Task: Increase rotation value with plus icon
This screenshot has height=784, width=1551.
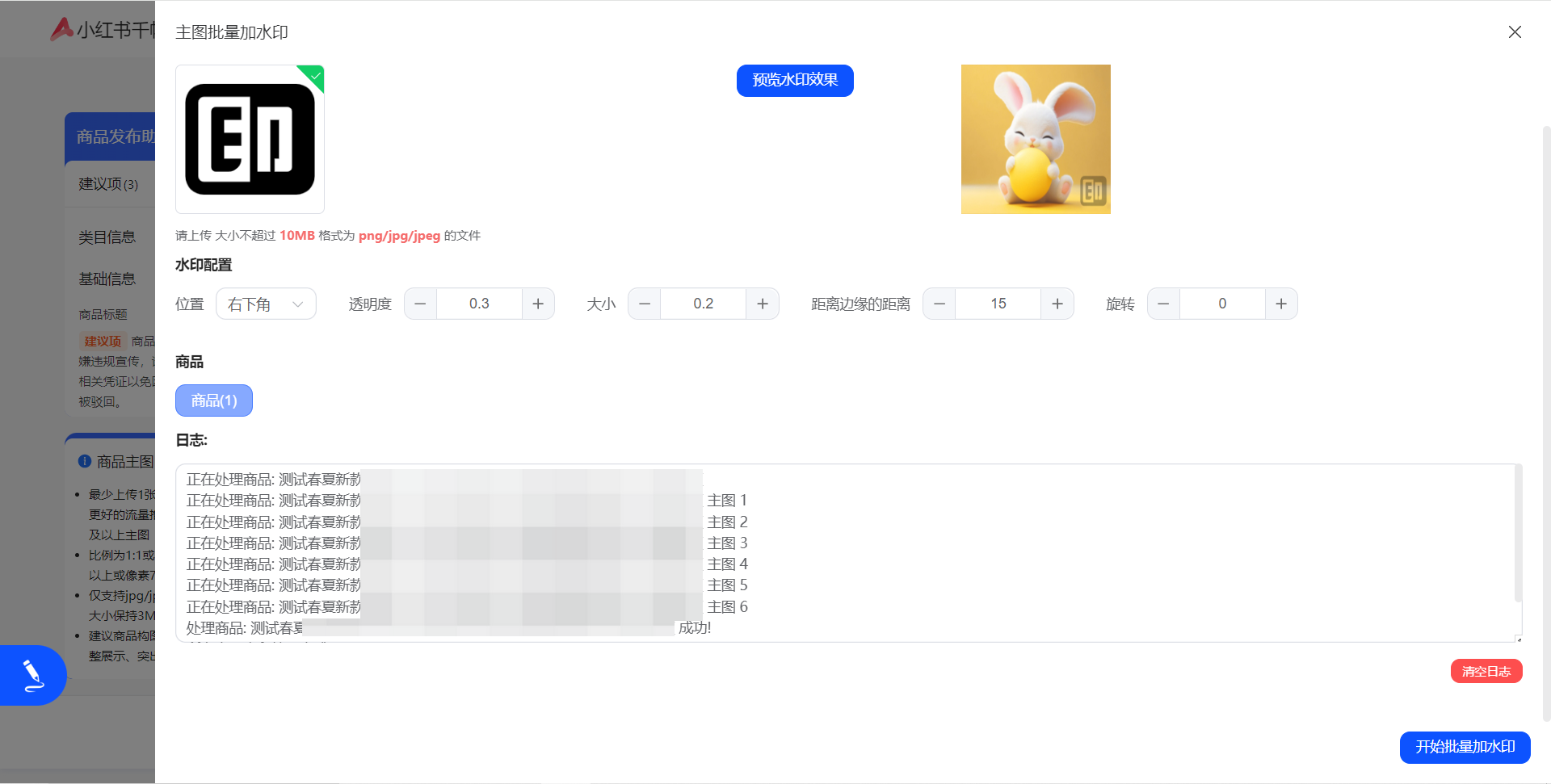Action: pos(1281,304)
